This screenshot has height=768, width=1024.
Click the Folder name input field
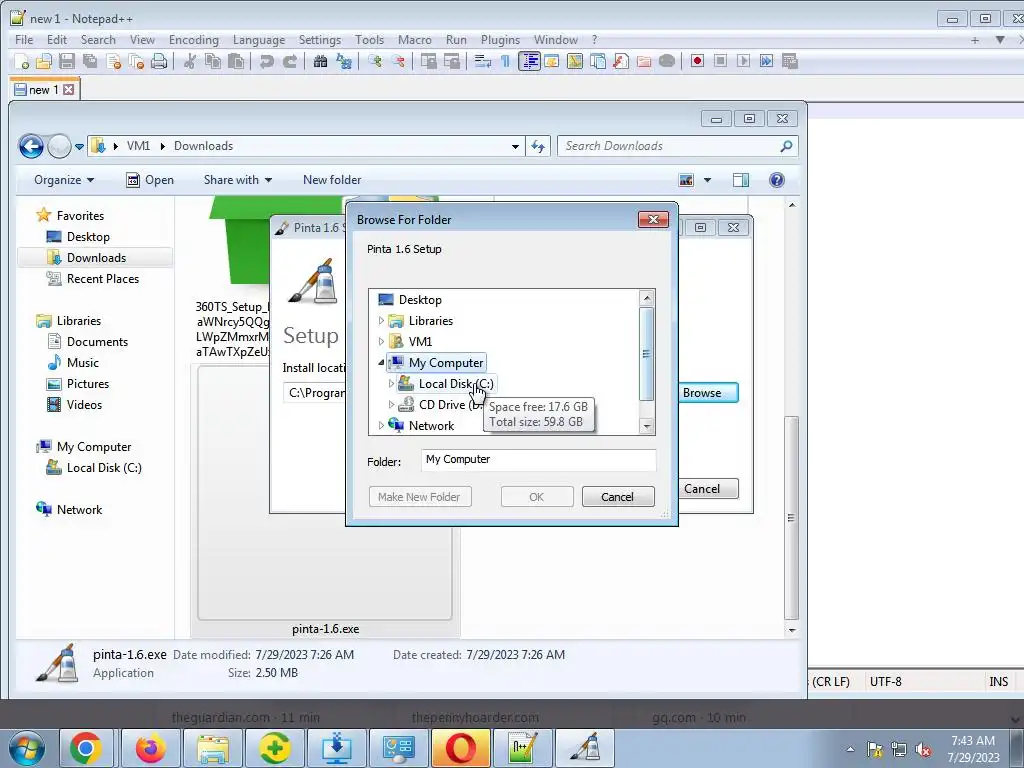coord(539,460)
